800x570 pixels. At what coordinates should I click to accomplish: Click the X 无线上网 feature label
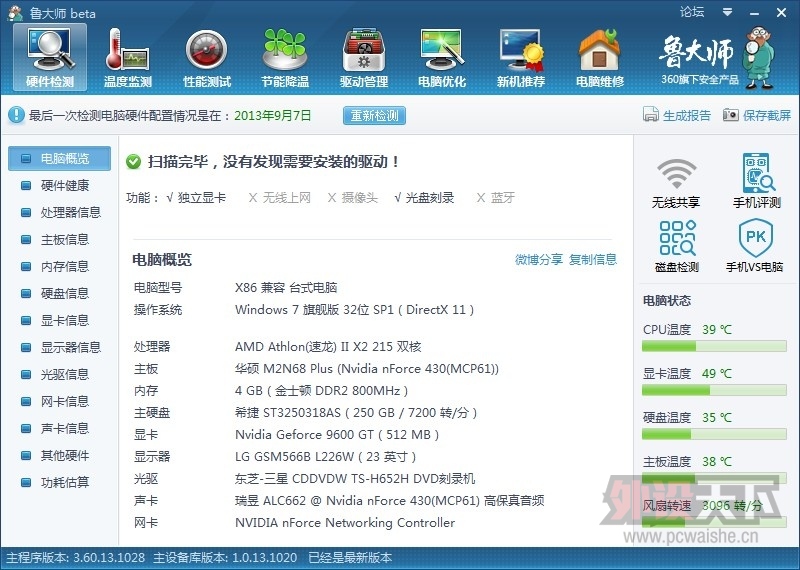point(280,198)
